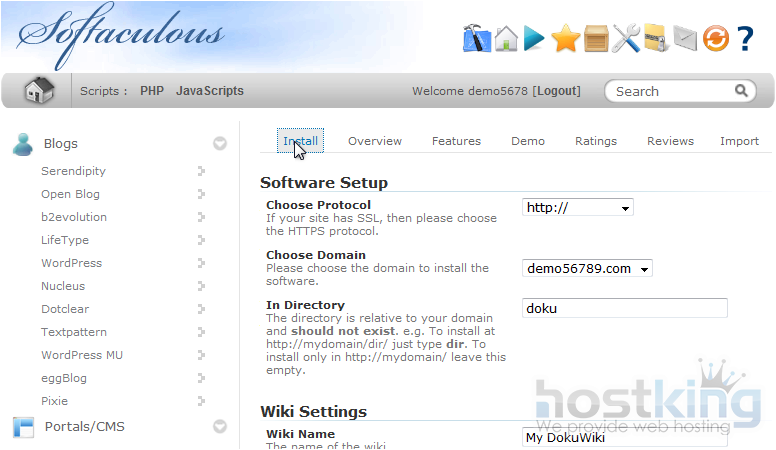Click the zipped folder backups icon
This screenshot has height=450, width=776.
tap(655, 38)
